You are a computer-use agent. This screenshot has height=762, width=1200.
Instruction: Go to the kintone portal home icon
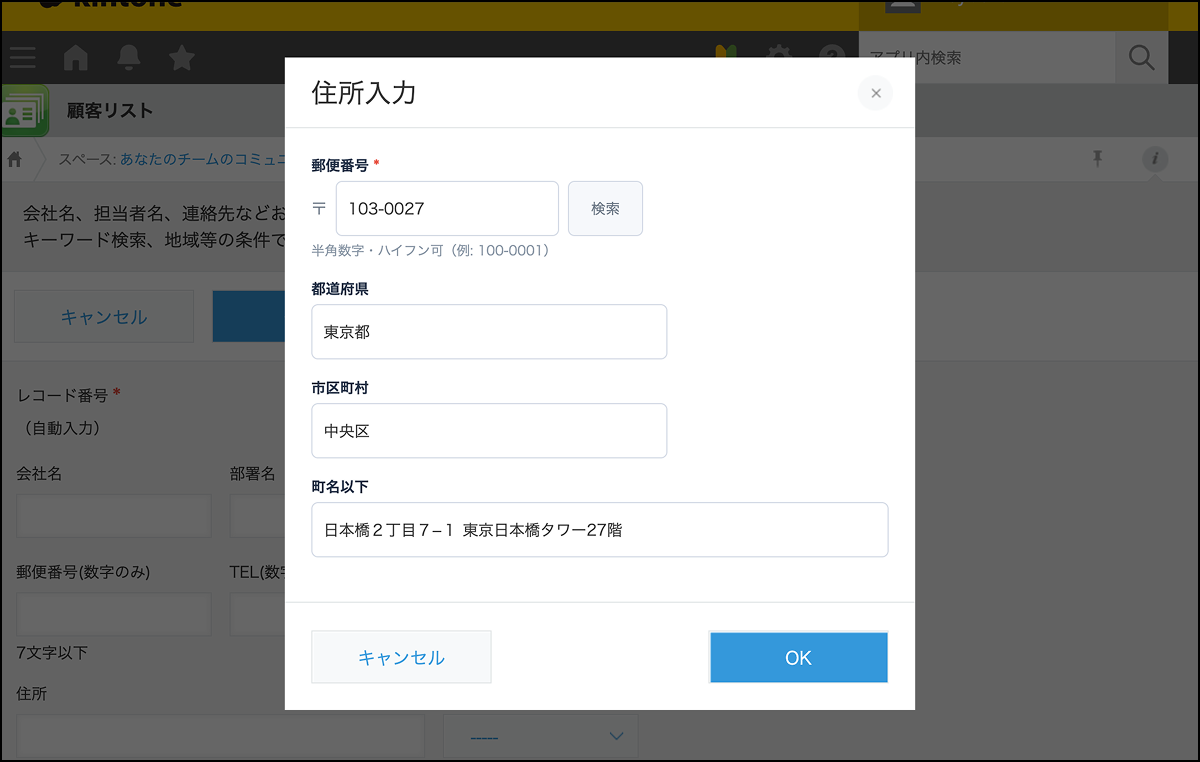point(76,58)
